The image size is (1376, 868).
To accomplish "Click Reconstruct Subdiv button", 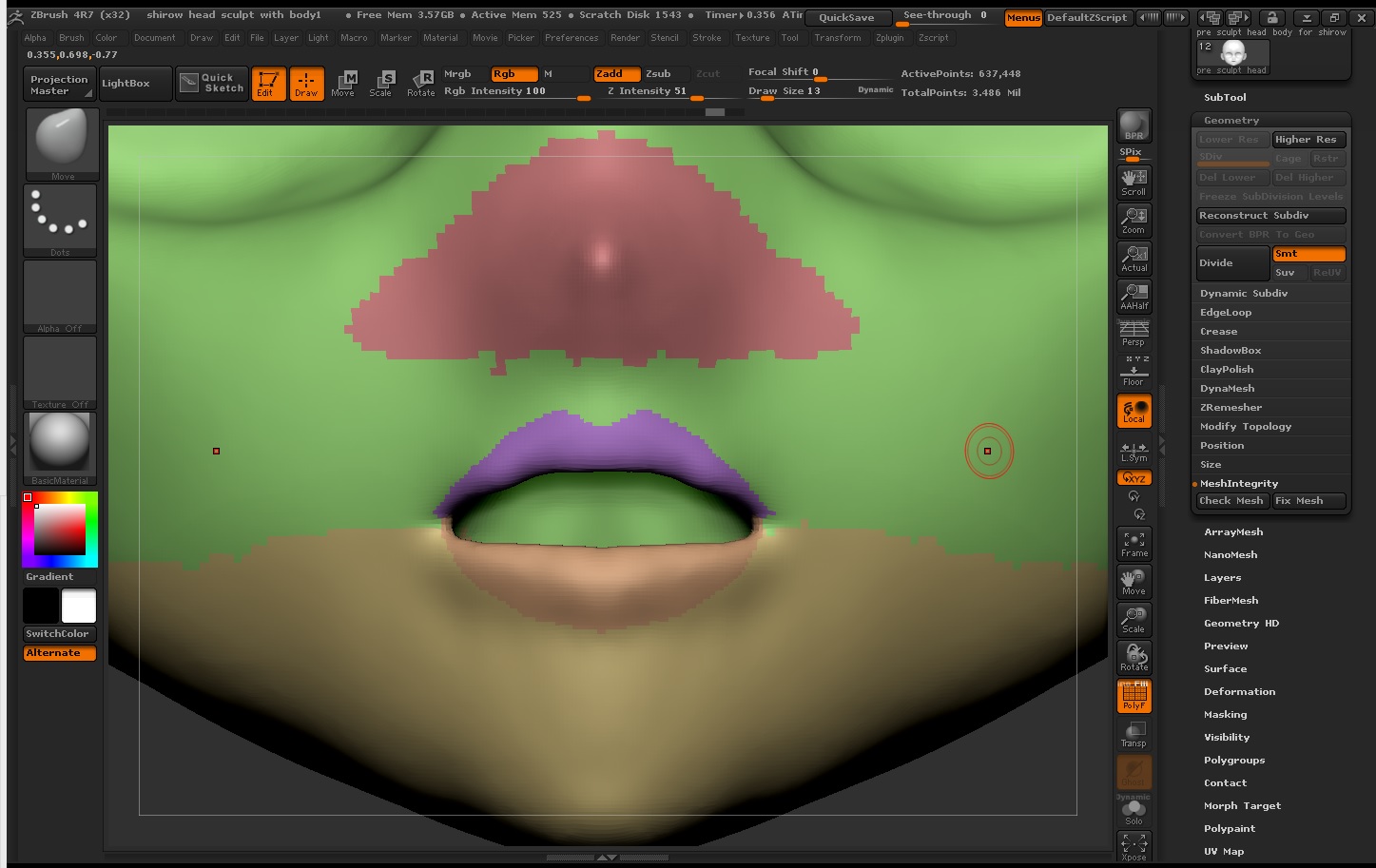I will tap(1271, 216).
